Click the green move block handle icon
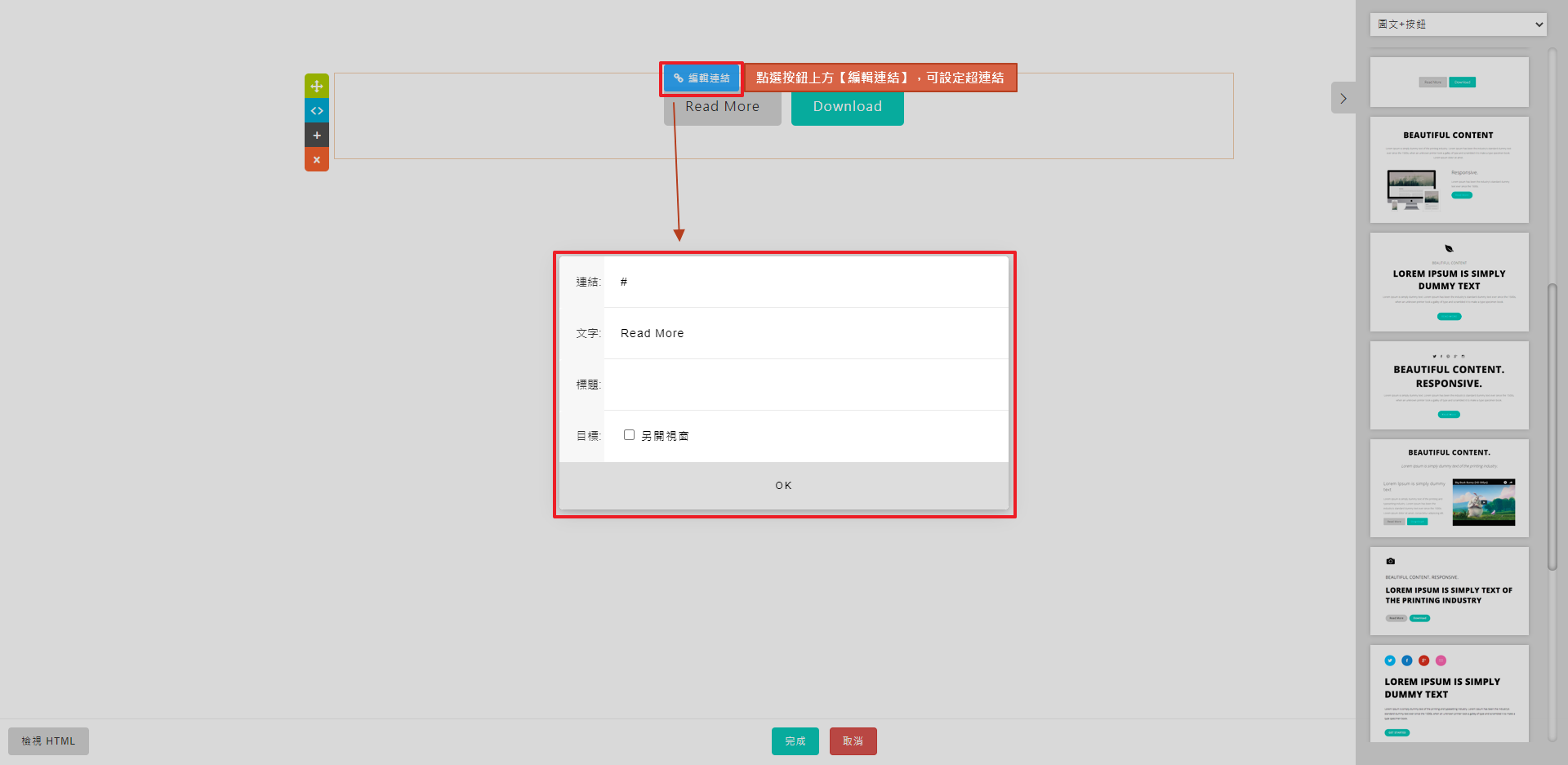This screenshot has height=765, width=1568. click(x=317, y=86)
